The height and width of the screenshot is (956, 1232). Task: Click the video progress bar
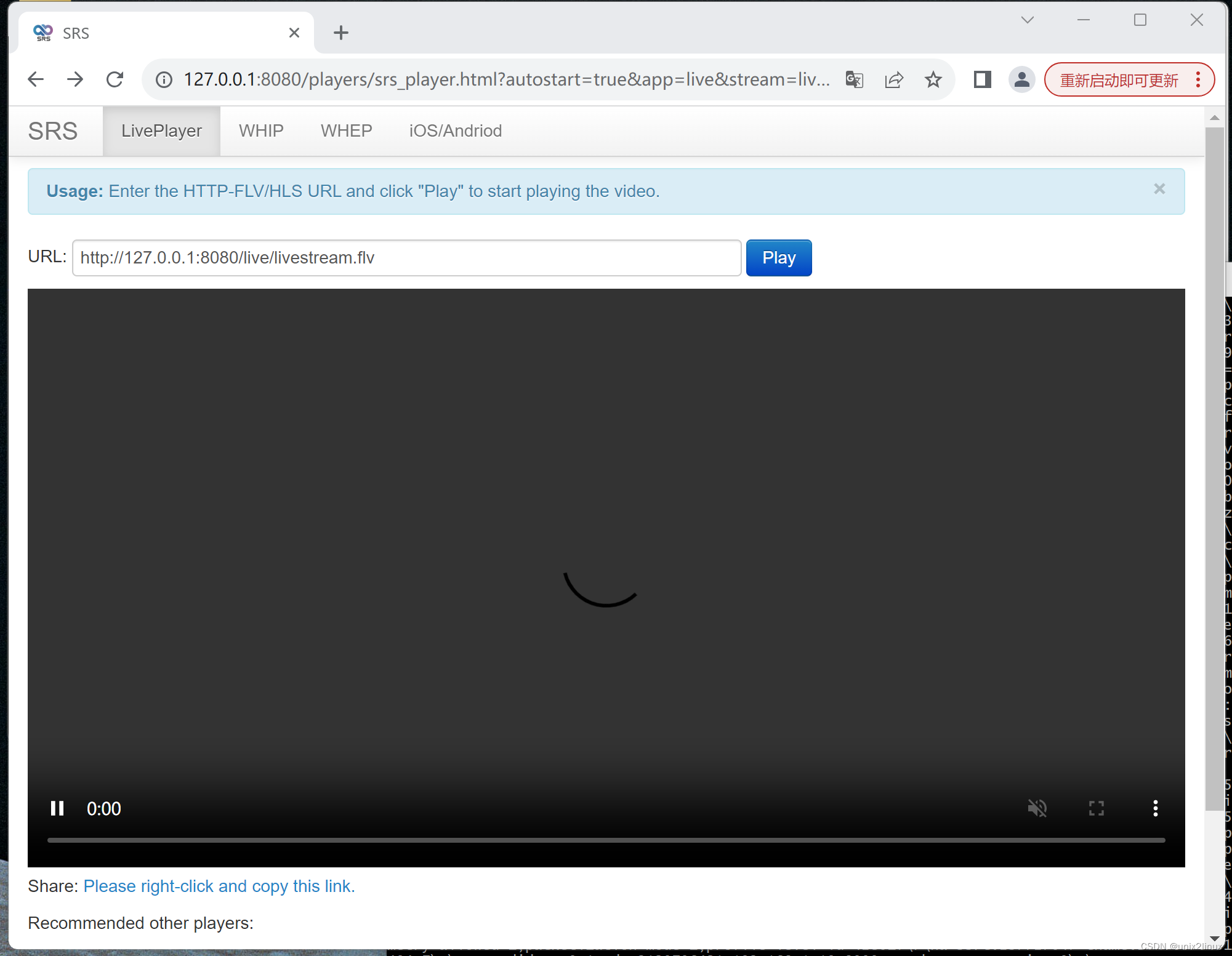point(606,840)
